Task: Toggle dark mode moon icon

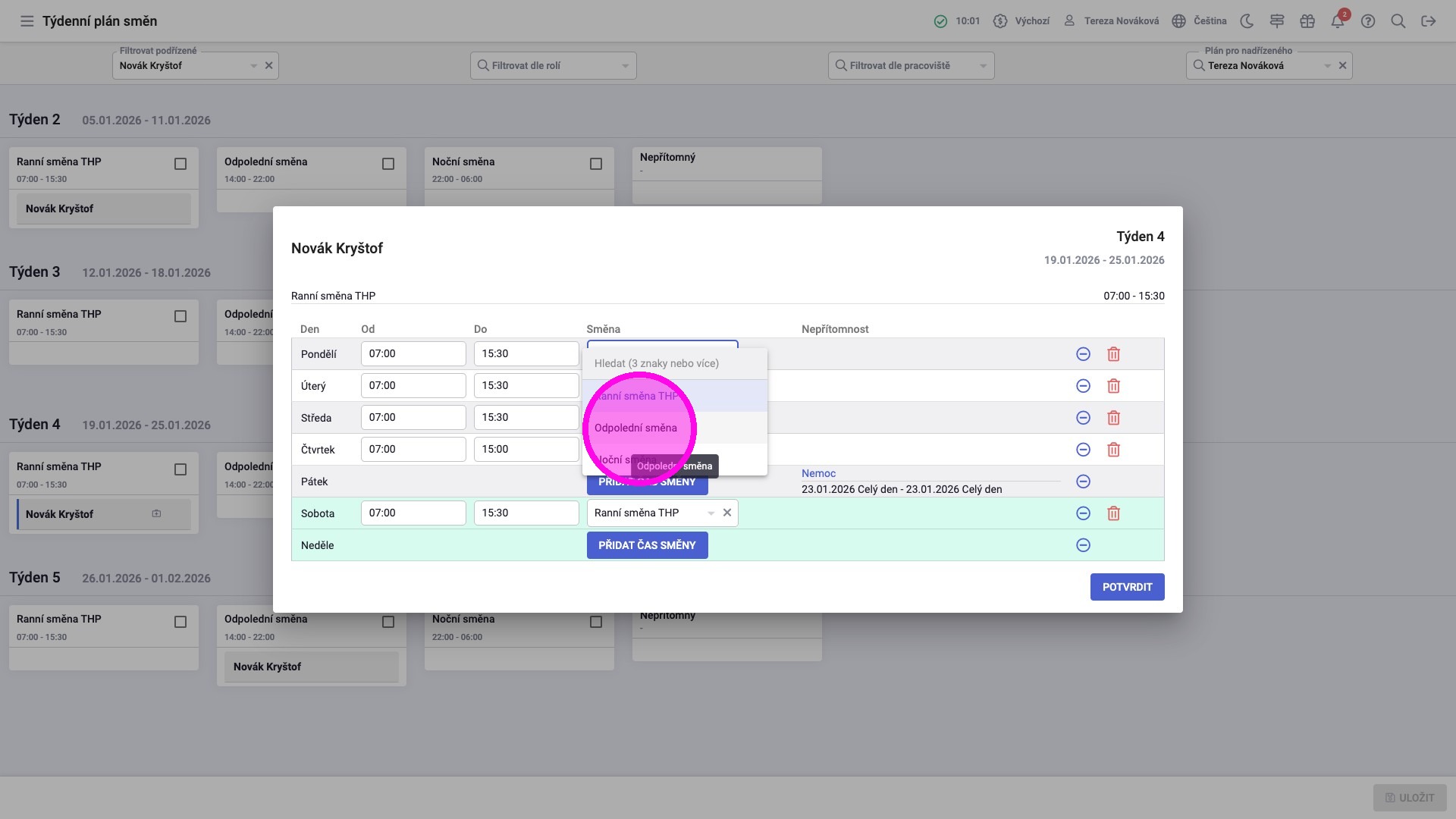Action: 1247,21
